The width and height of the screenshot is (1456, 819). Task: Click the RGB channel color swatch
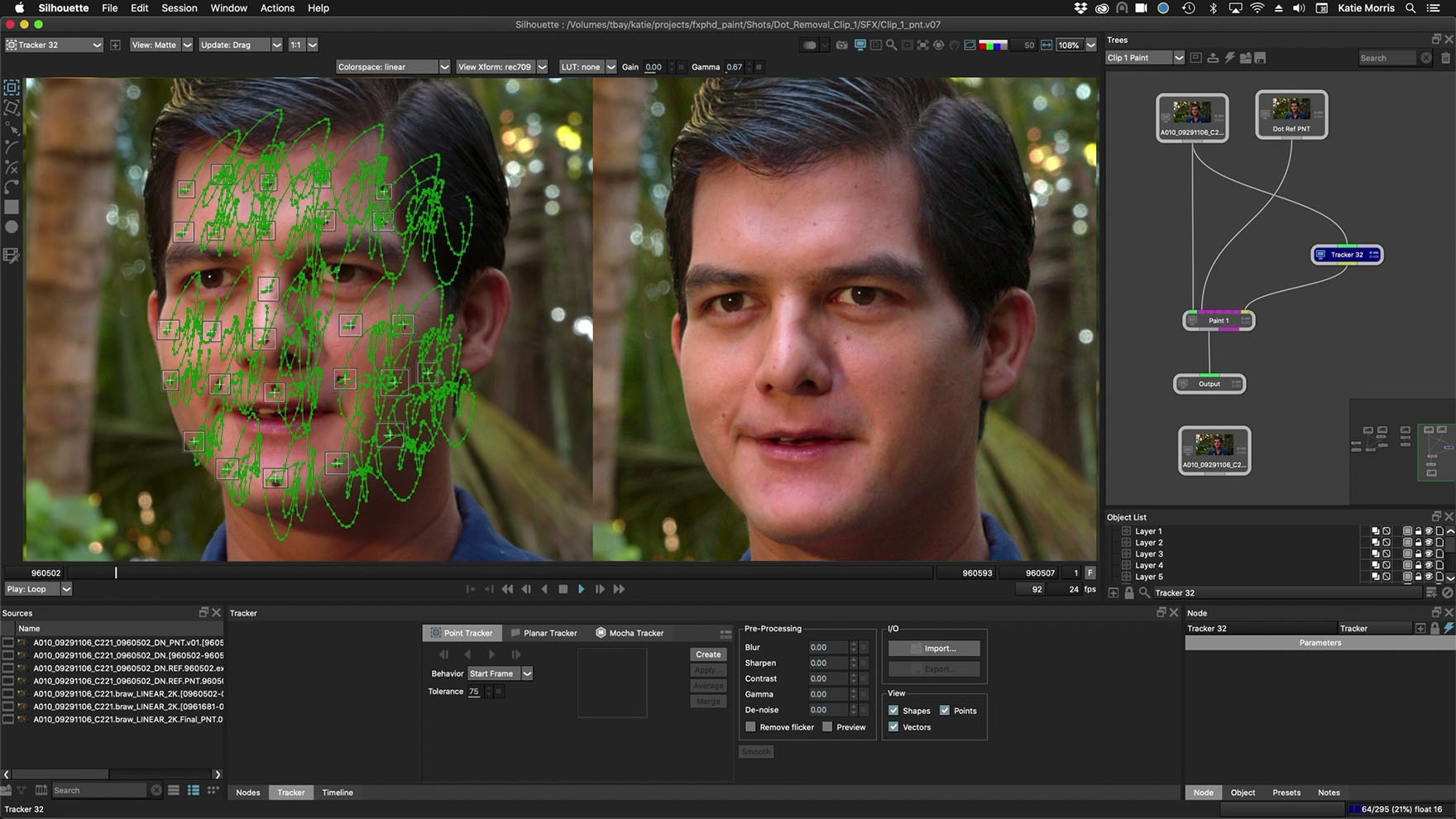tap(993, 45)
